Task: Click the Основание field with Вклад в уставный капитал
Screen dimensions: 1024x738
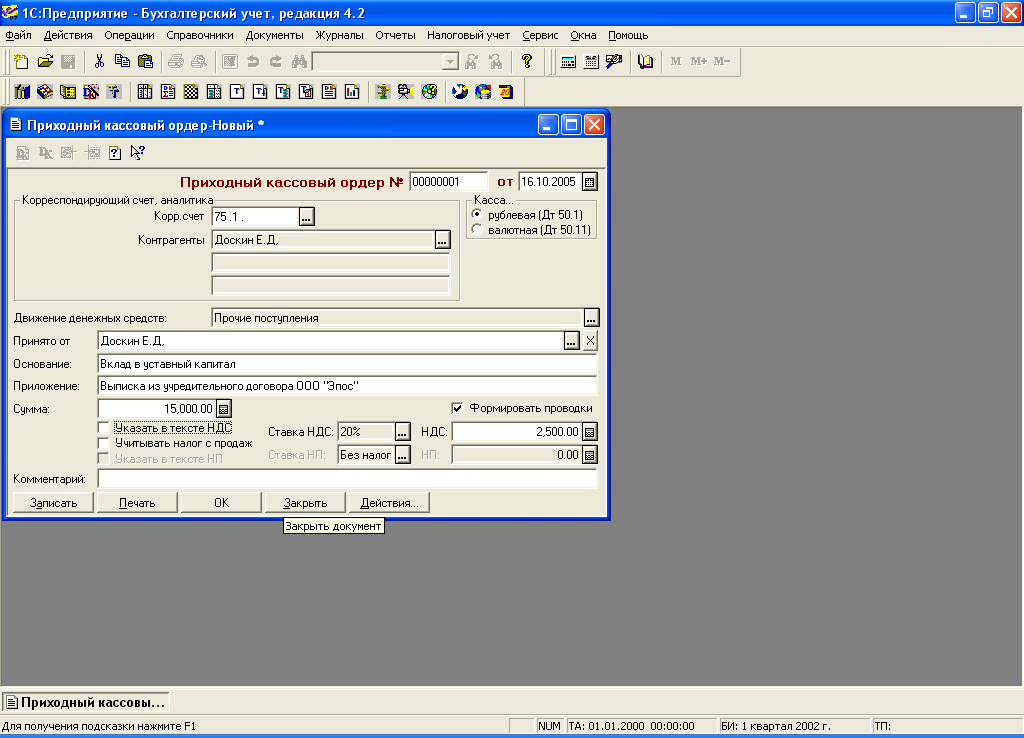Action: (347, 364)
